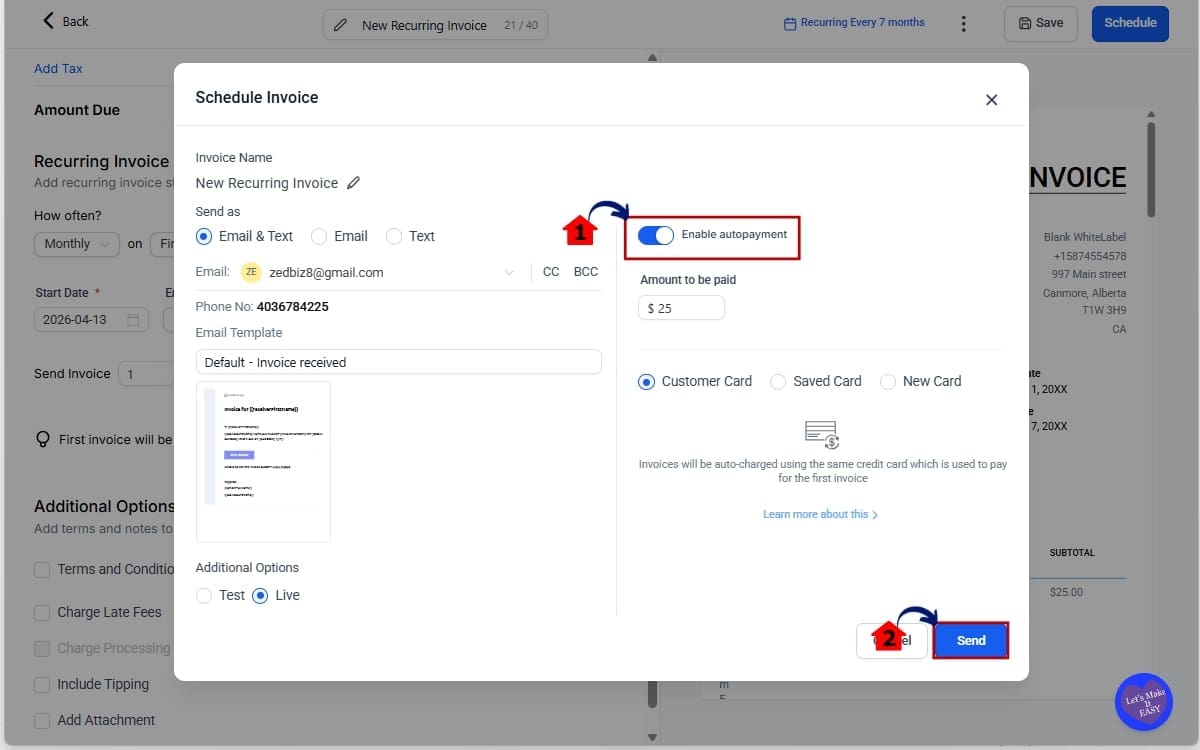Click the Let's Make It Easy help bubble
The height and width of the screenshot is (750, 1200).
[1143, 701]
